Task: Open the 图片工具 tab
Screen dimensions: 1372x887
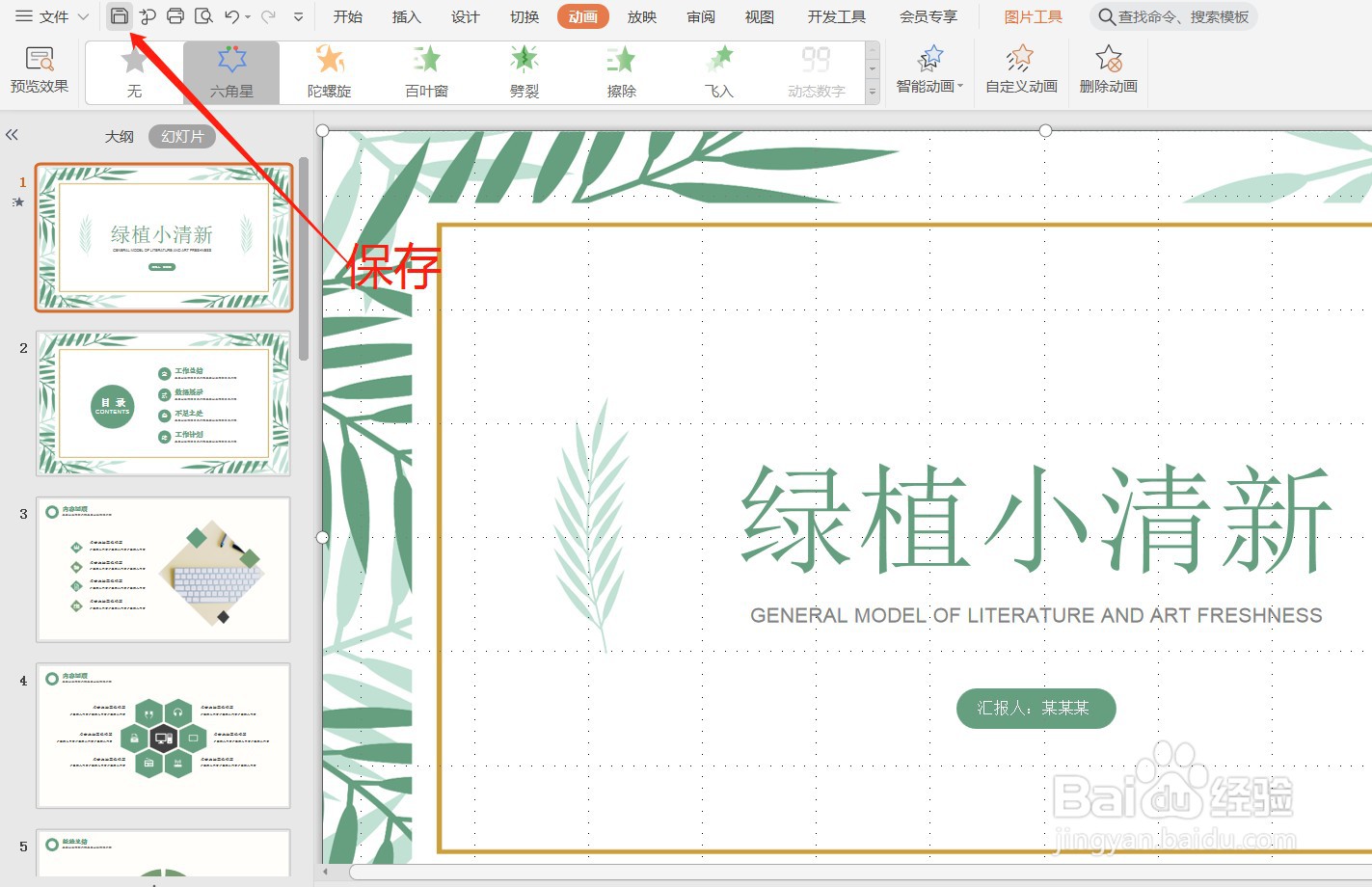Action: click(x=1033, y=15)
